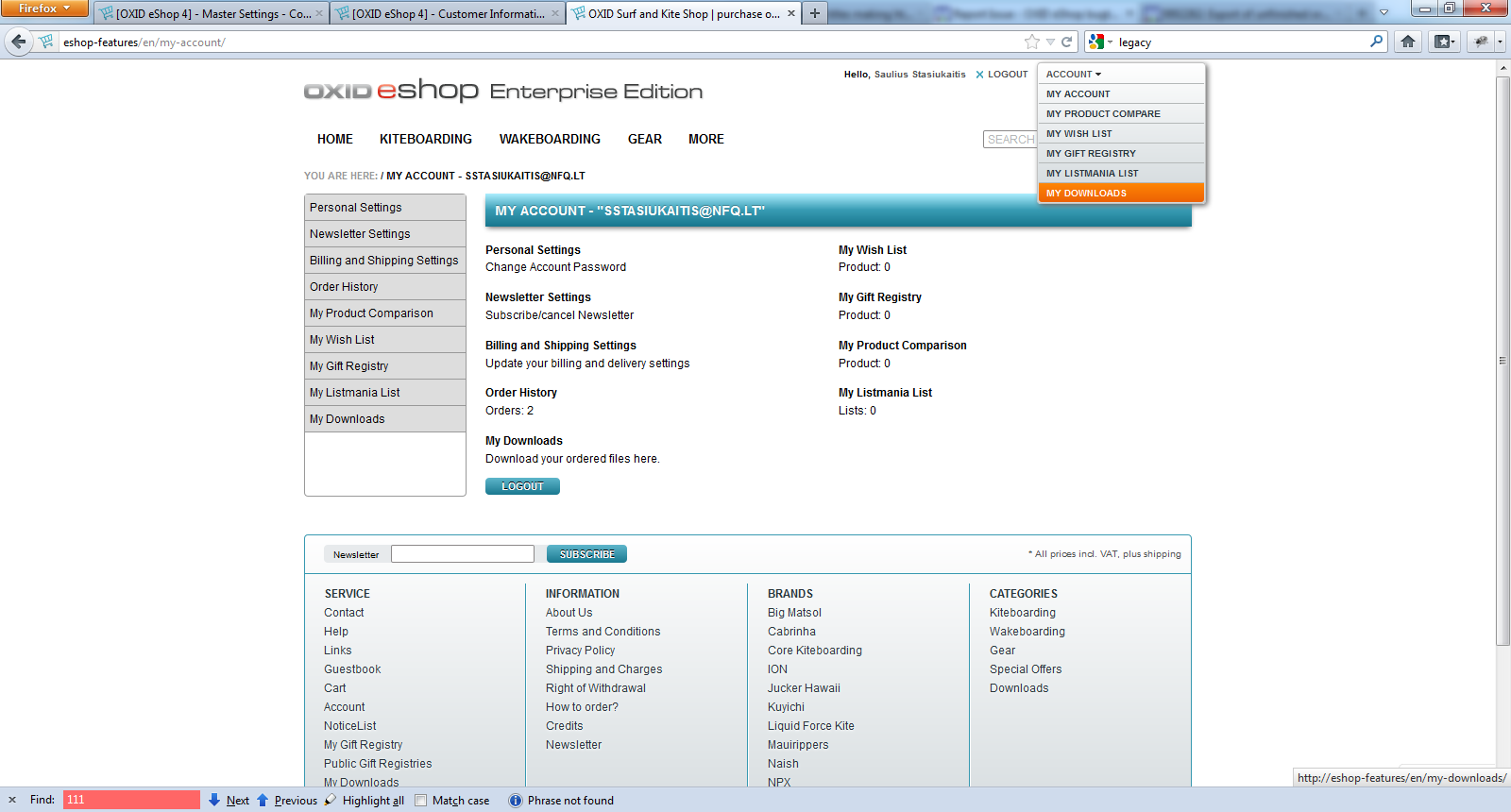This screenshot has height=812, width=1511.
Task: Click the search magnifier in search box
Action: pyautogui.click(x=1376, y=42)
